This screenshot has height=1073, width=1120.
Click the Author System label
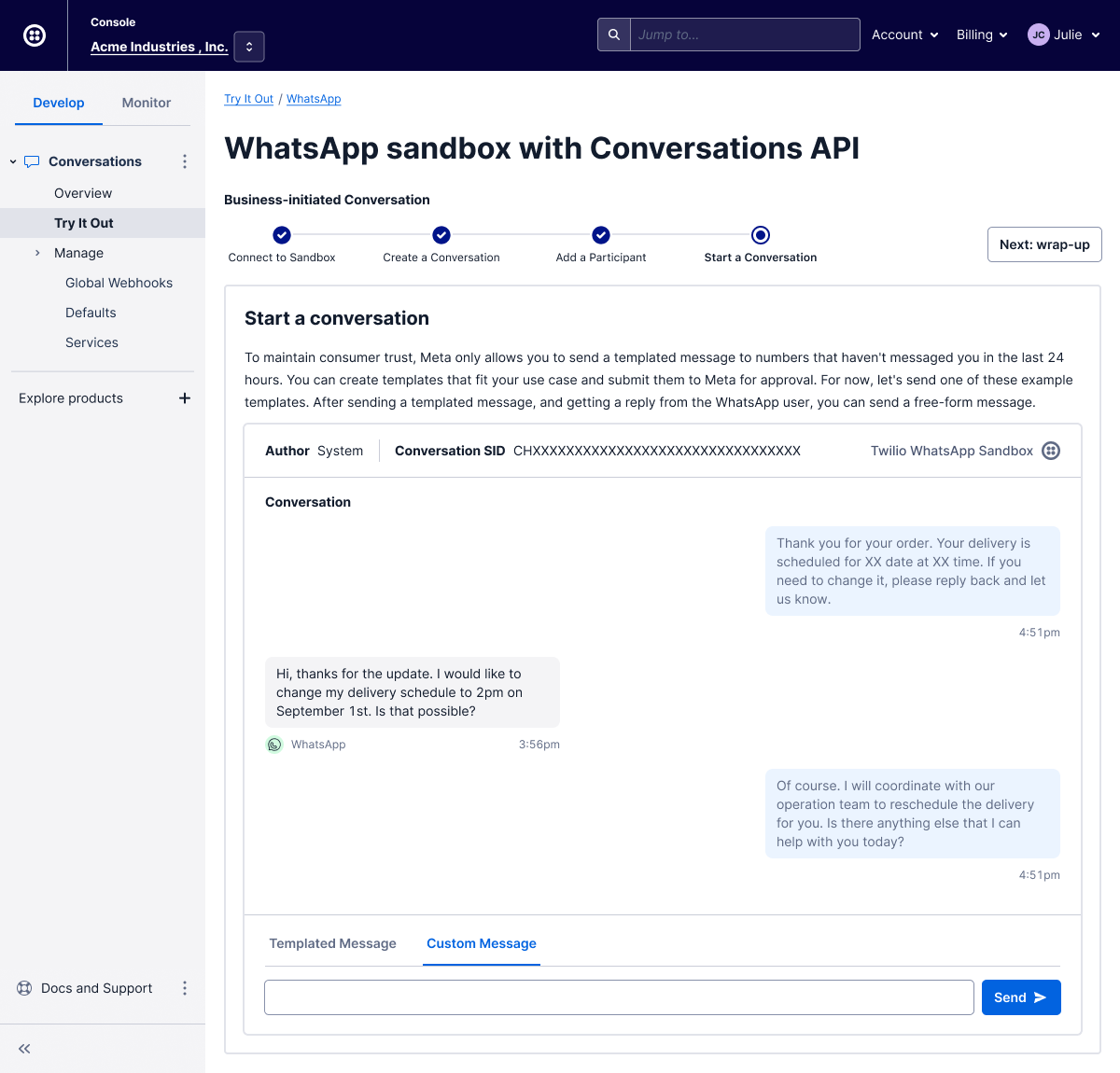pos(314,451)
